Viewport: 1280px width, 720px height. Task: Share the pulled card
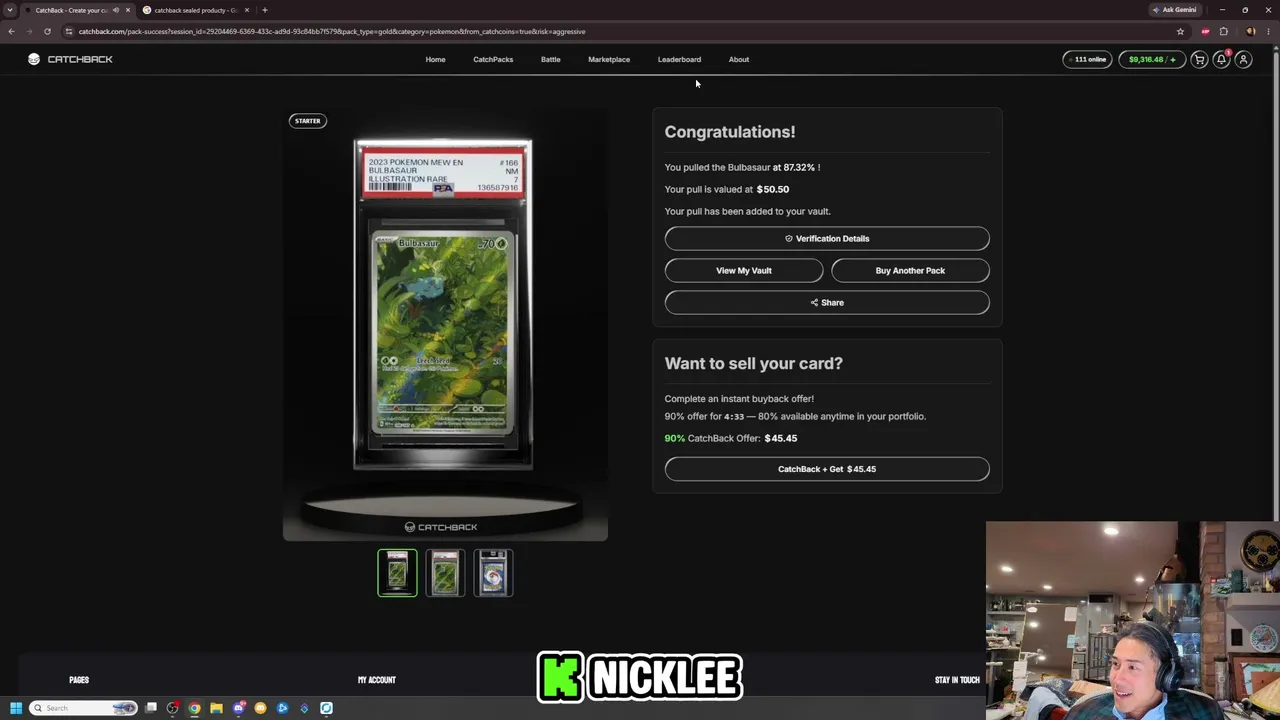coord(827,302)
